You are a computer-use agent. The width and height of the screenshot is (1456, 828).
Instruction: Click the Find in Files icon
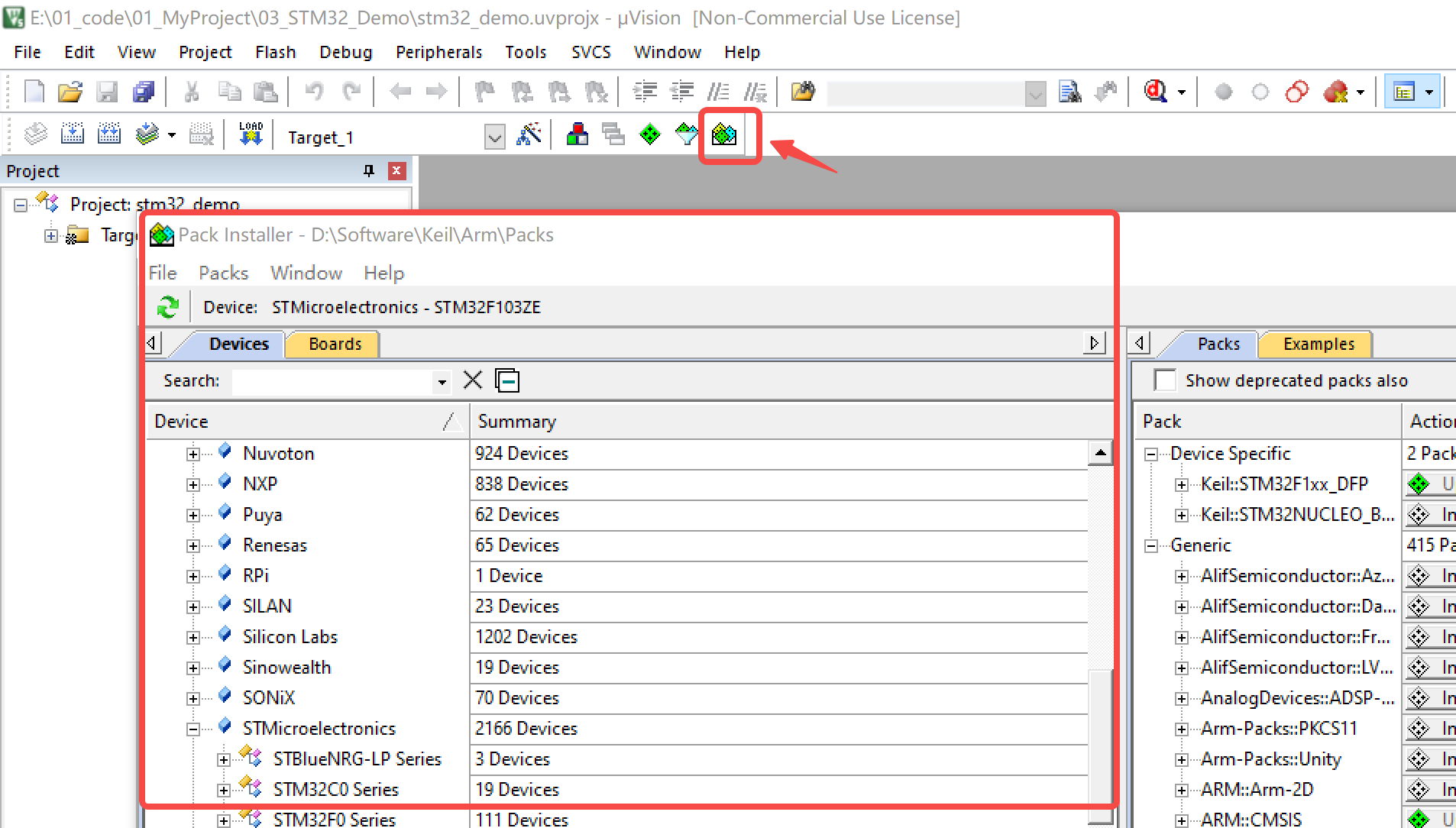point(803,92)
